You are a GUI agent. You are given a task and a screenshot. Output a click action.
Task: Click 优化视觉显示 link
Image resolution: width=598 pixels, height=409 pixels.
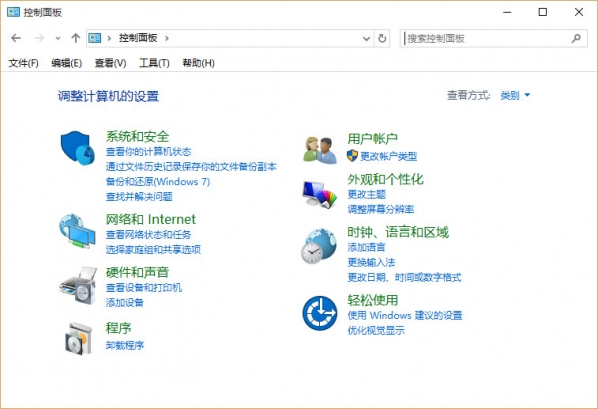376,330
